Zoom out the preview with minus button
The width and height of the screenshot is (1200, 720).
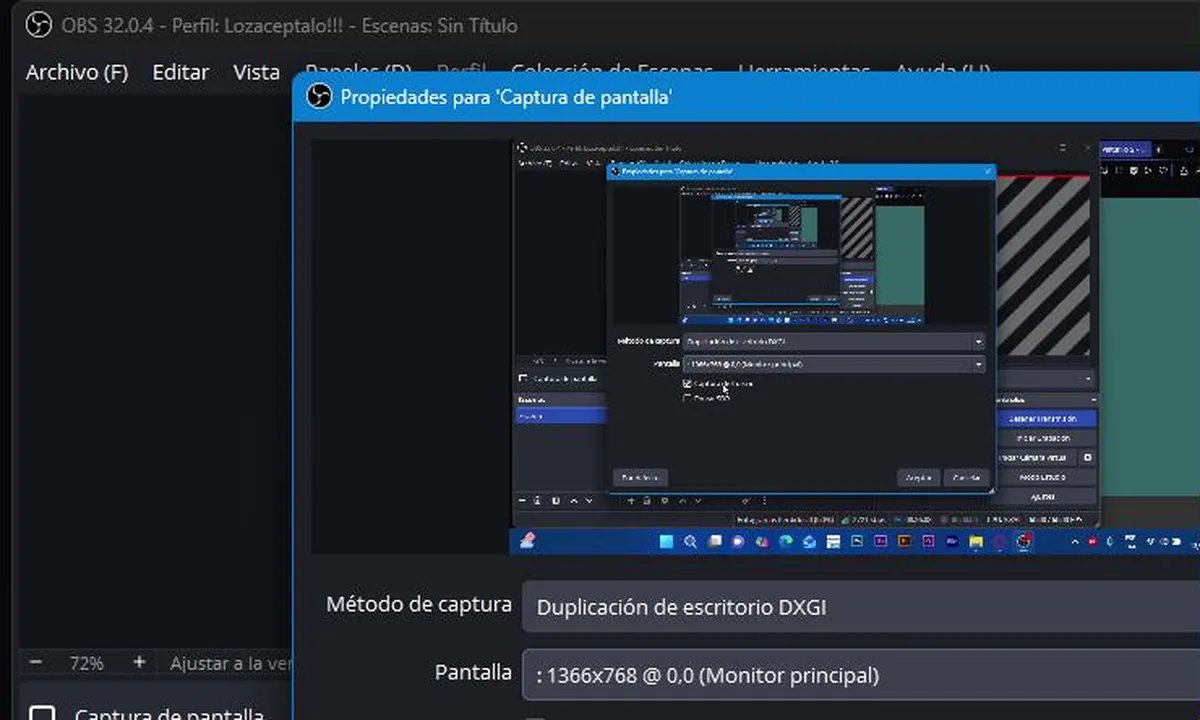36,662
